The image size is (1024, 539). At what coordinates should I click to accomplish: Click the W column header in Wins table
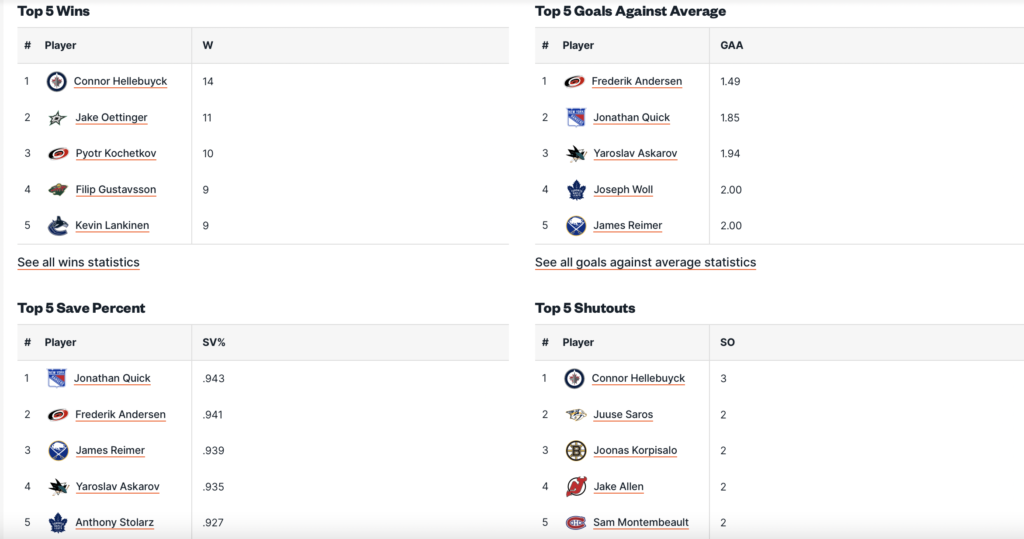208,46
